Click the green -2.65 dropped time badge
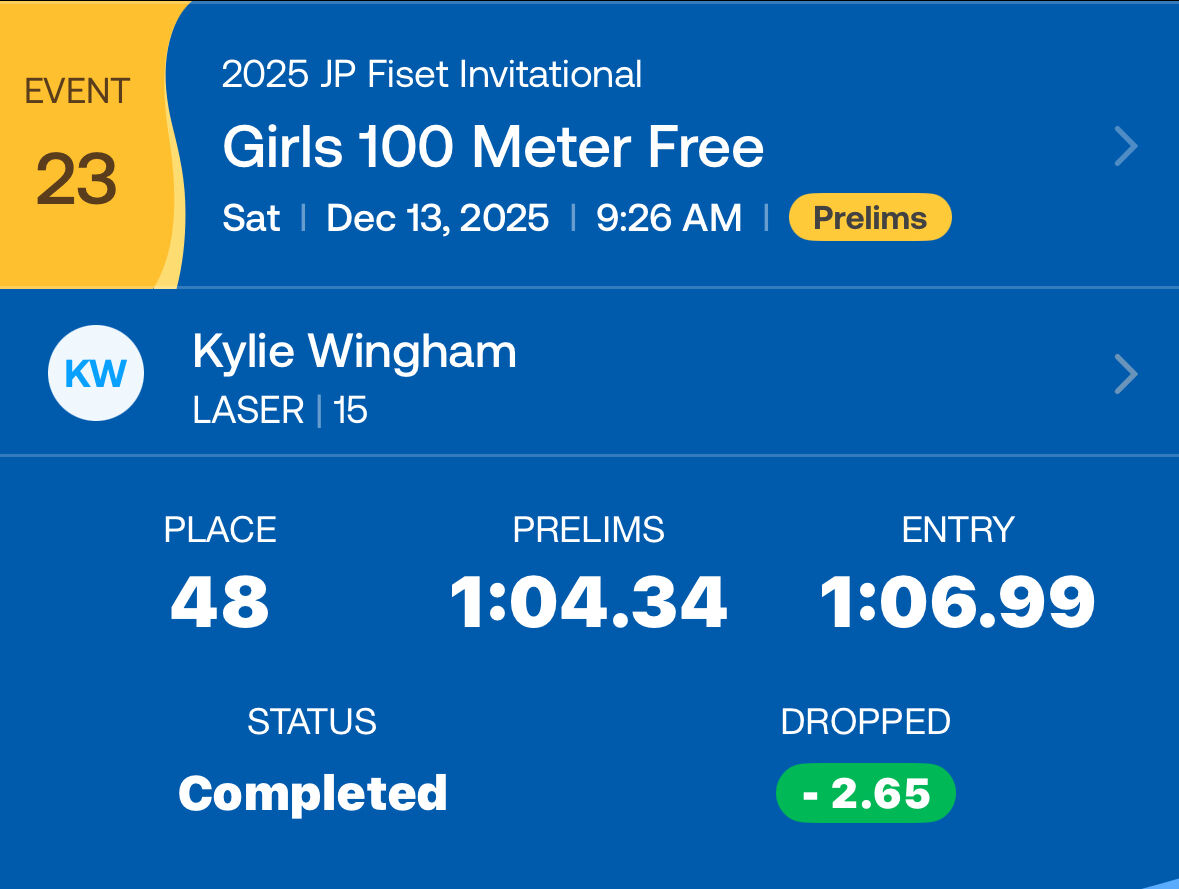Image resolution: width=1179 pixels, height=889 pixels. click(x=866, y=794)
